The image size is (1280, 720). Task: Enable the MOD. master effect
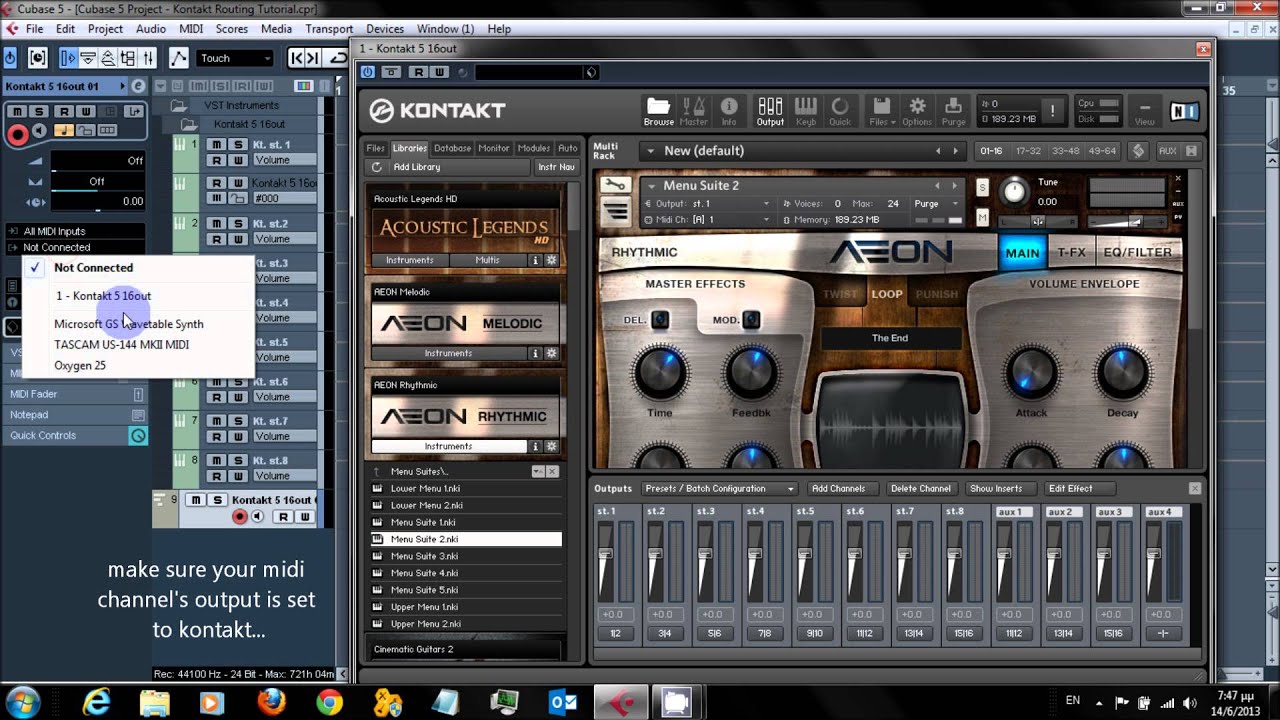pyautogui.click(x=751, y=320)
